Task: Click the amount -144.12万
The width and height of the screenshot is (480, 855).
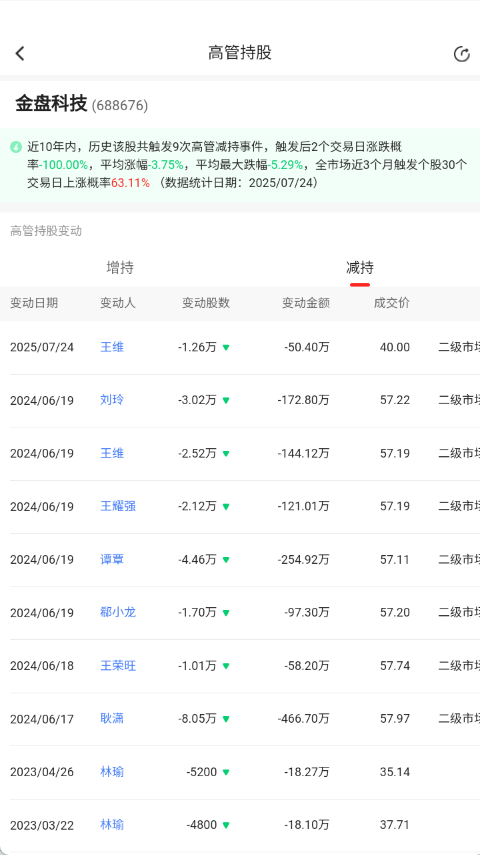Action: click(303, 454)
